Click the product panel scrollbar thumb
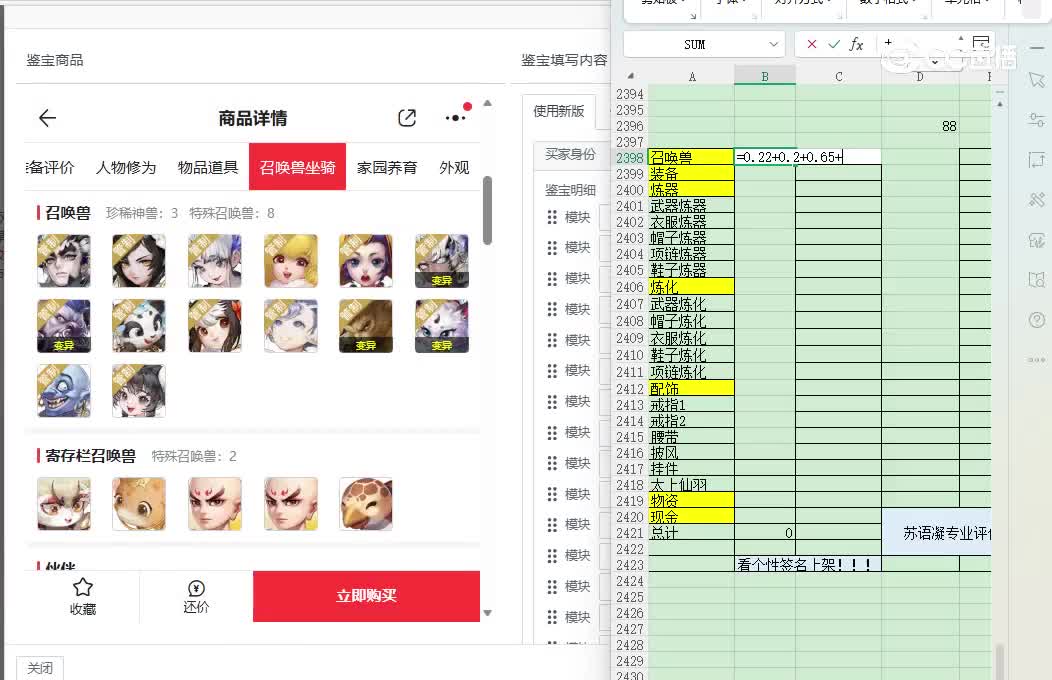 coord(488,210)
